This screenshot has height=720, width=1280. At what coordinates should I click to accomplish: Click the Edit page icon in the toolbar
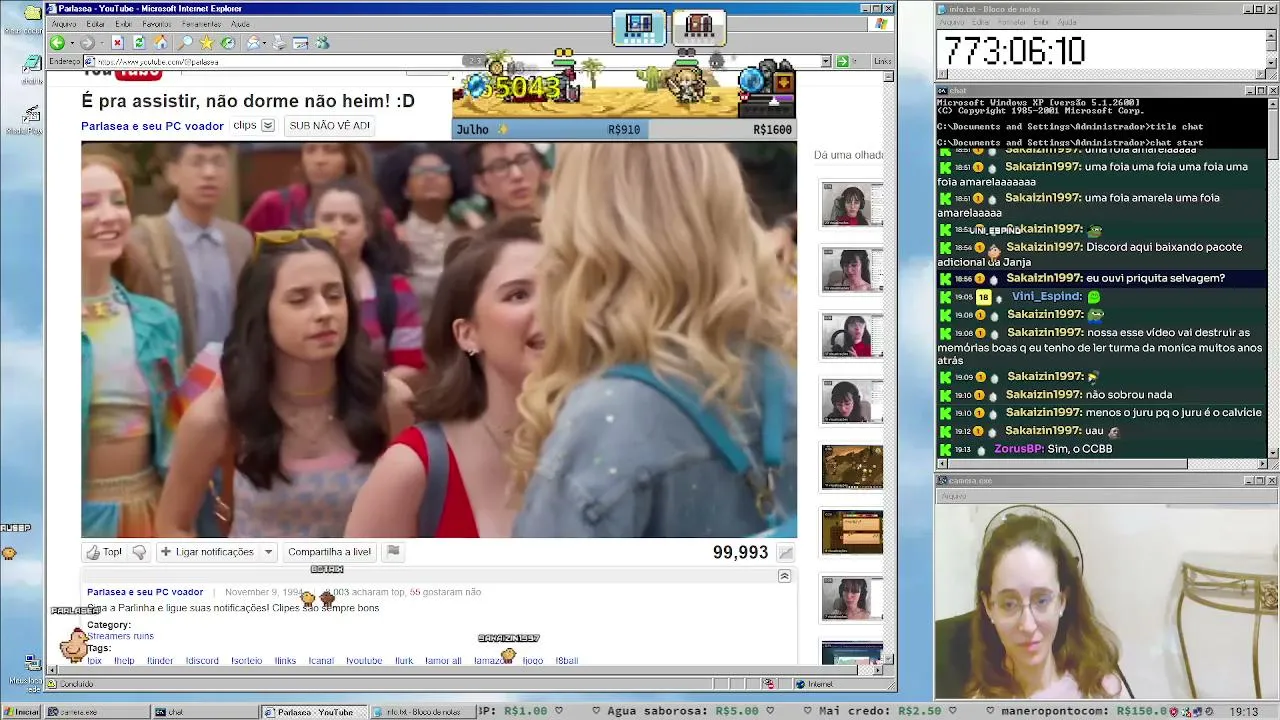[x=300, y=43]
